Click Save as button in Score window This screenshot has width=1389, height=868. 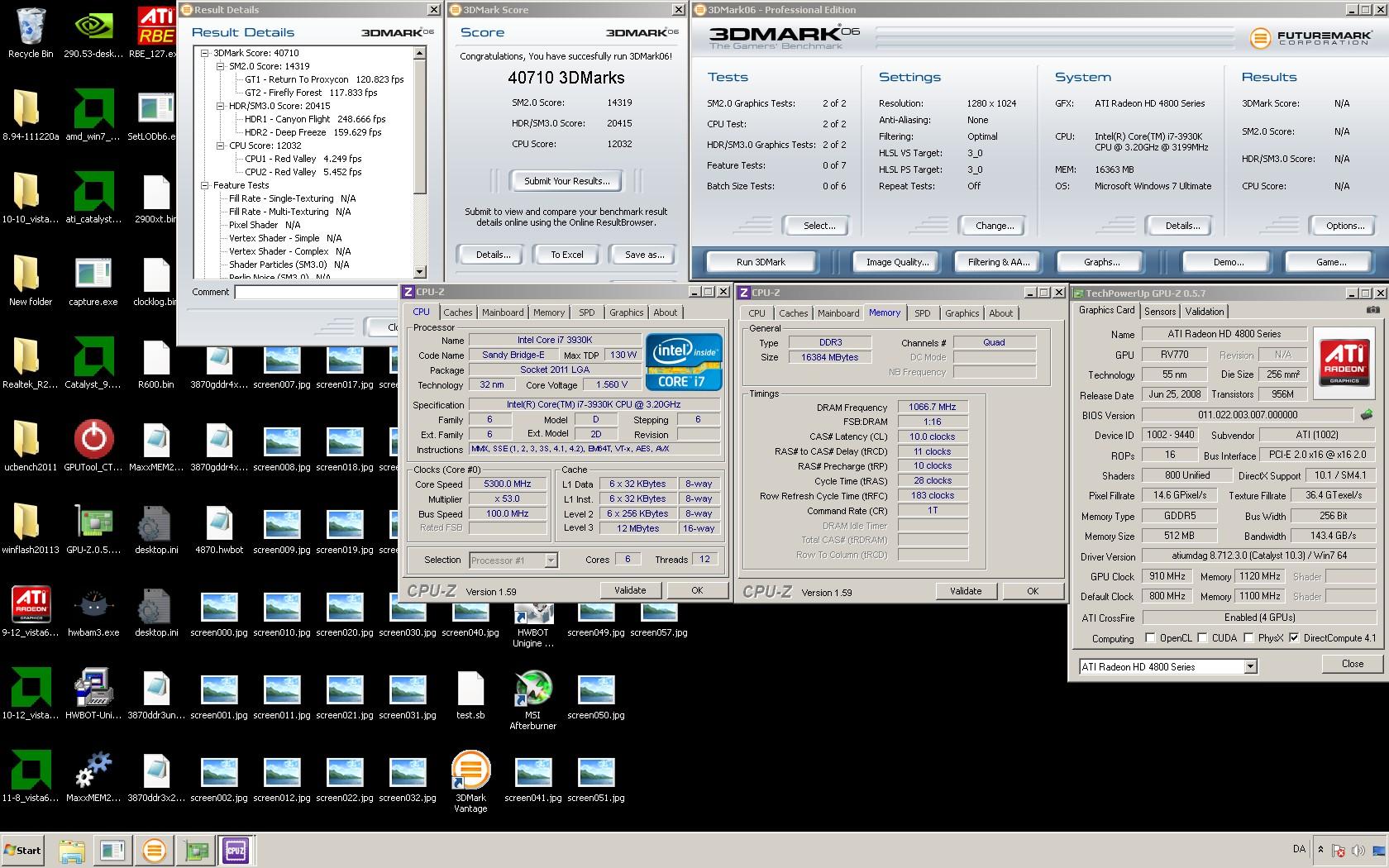point(645,255)
